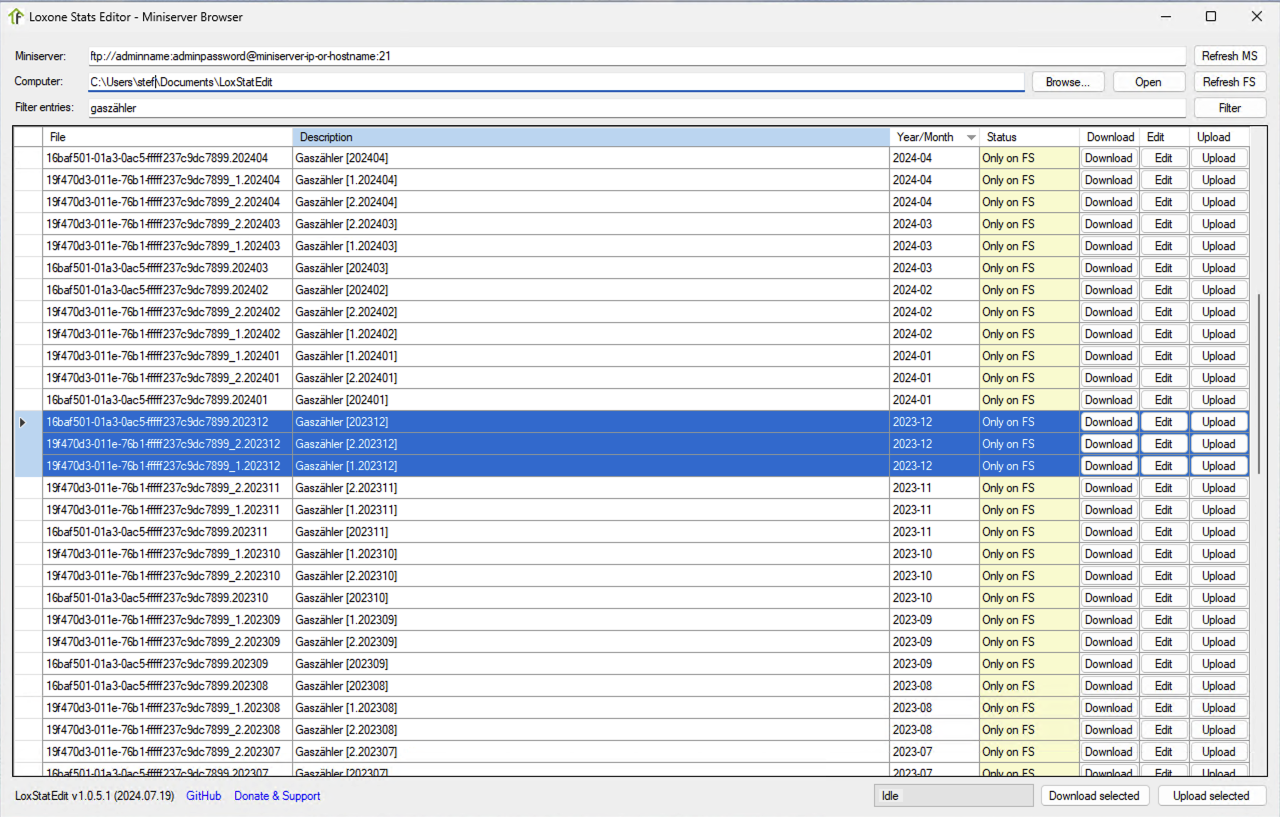Download the Gaszähler [1.202404] file
This screenshot has width=1280, height=817.
[1108, 180]
